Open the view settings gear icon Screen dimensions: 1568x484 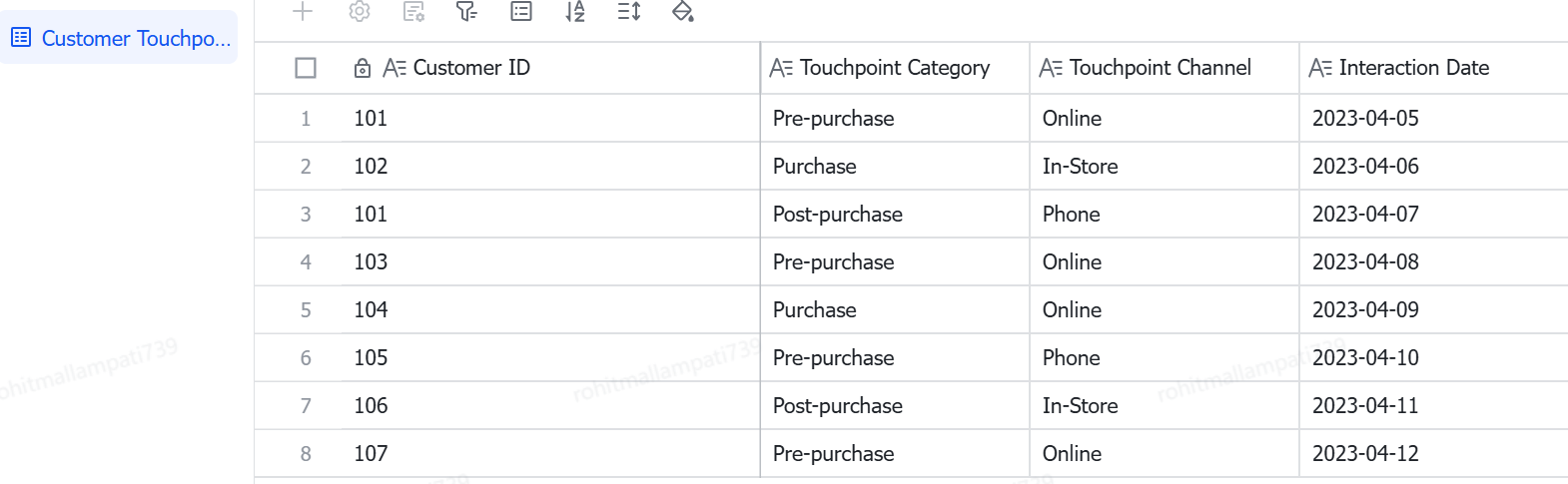360,11
